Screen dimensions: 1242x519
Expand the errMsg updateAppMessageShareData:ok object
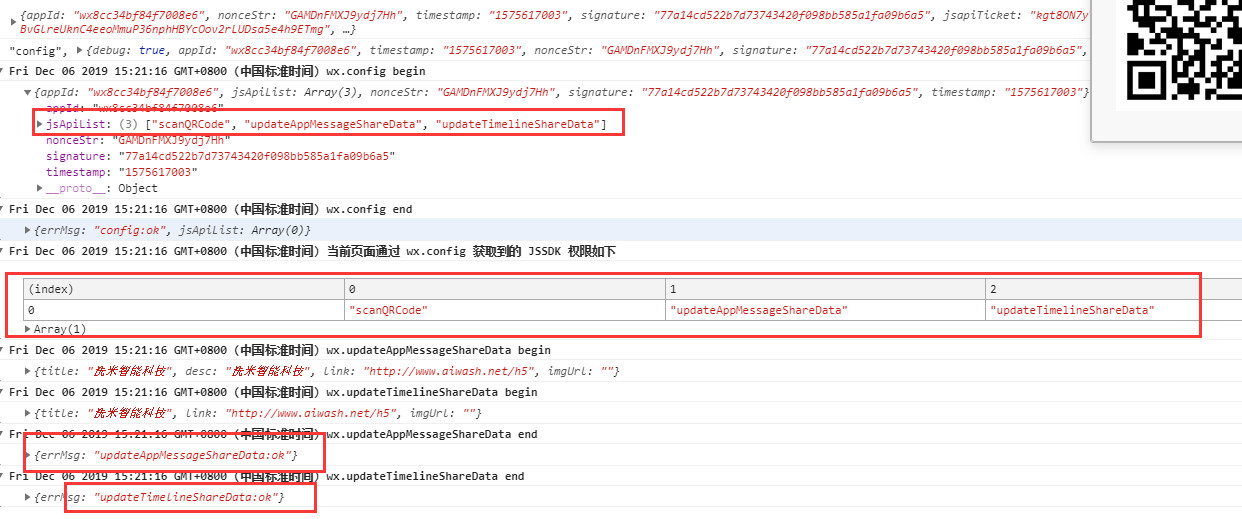pyautogui.click(x=28, y=455)
